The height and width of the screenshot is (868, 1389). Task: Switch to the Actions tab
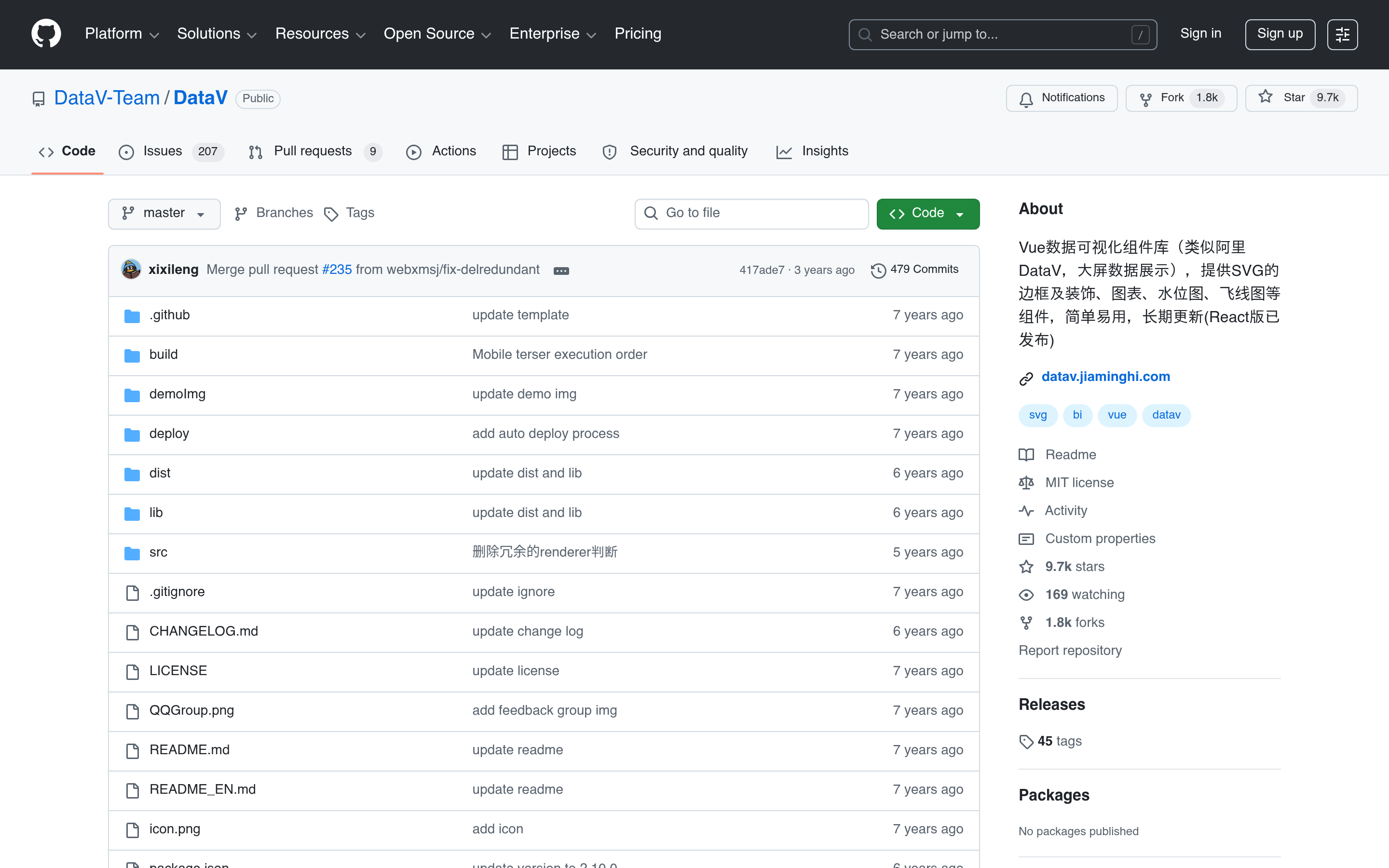coord(441,151)
